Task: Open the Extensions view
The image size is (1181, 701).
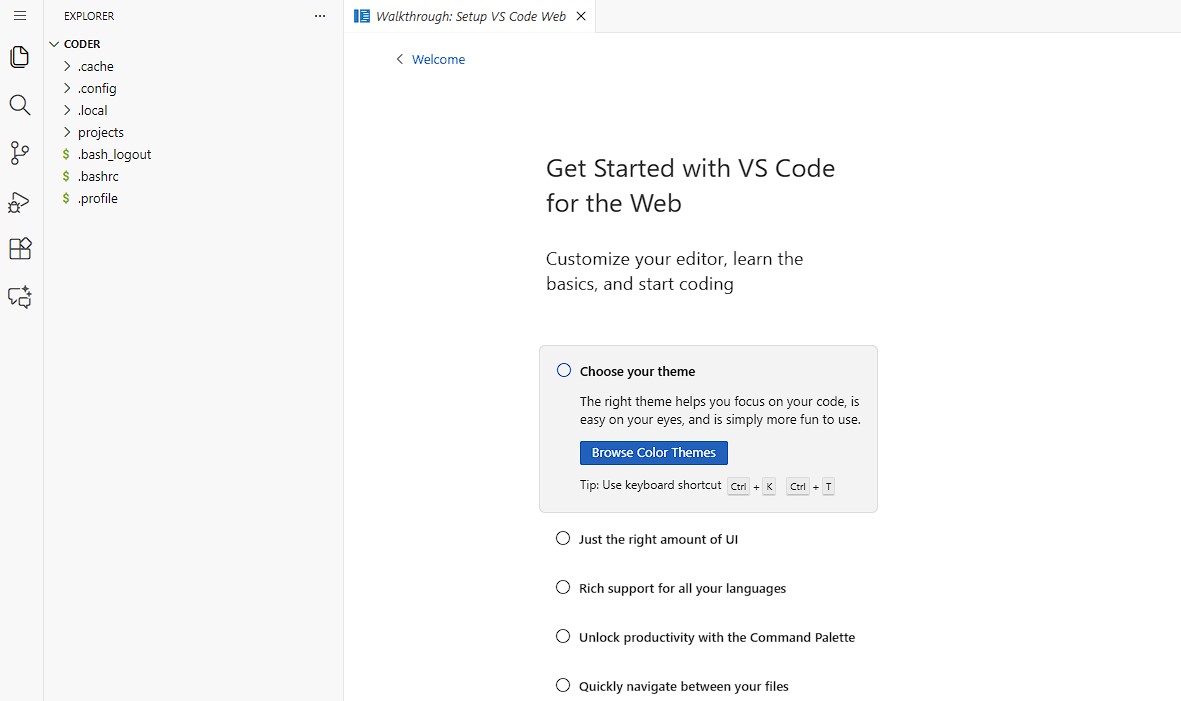Action: coord(19,248)
